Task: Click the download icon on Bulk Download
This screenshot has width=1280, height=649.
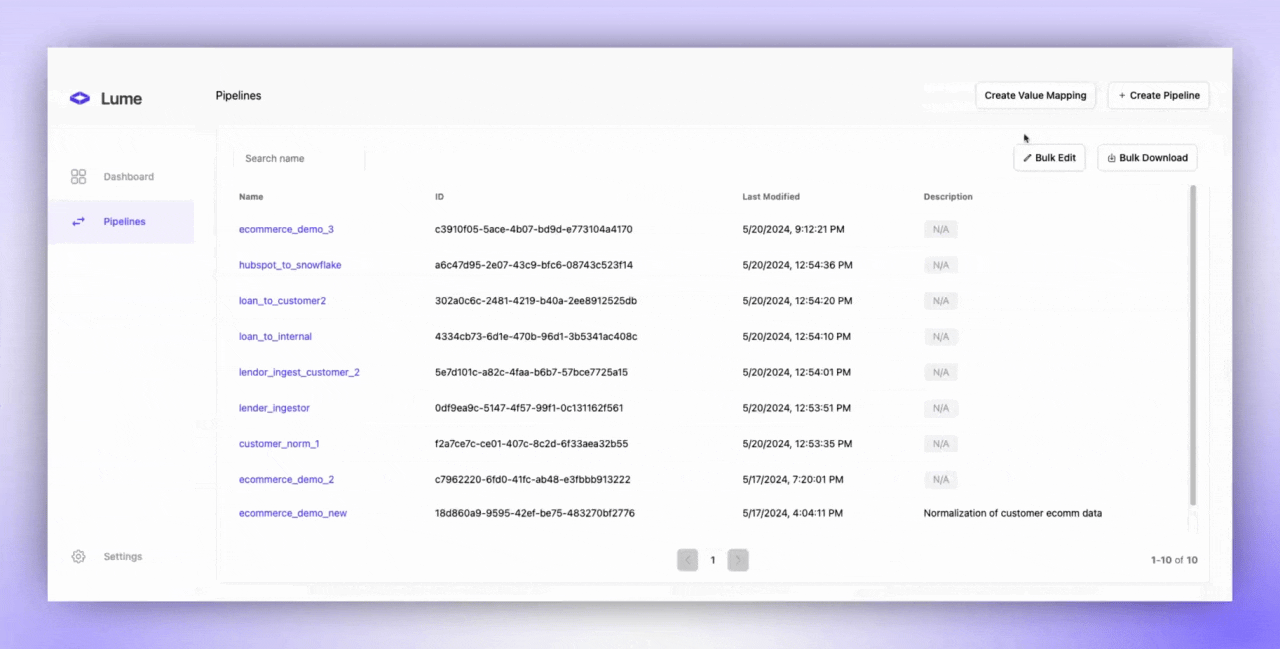Action: (1111, 158)
